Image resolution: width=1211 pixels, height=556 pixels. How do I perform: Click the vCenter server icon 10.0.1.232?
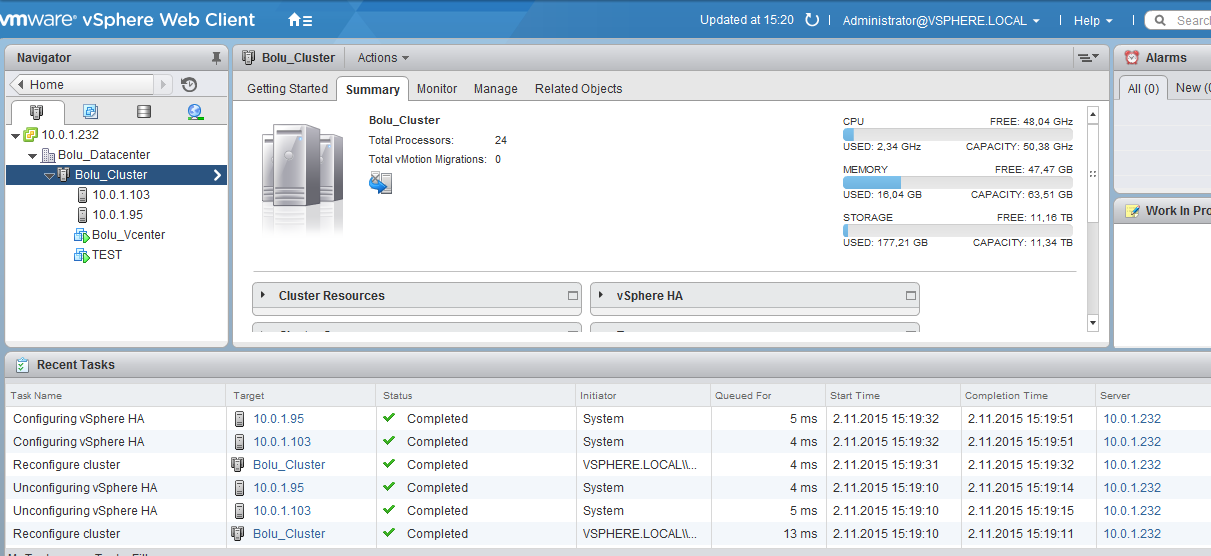31,135
